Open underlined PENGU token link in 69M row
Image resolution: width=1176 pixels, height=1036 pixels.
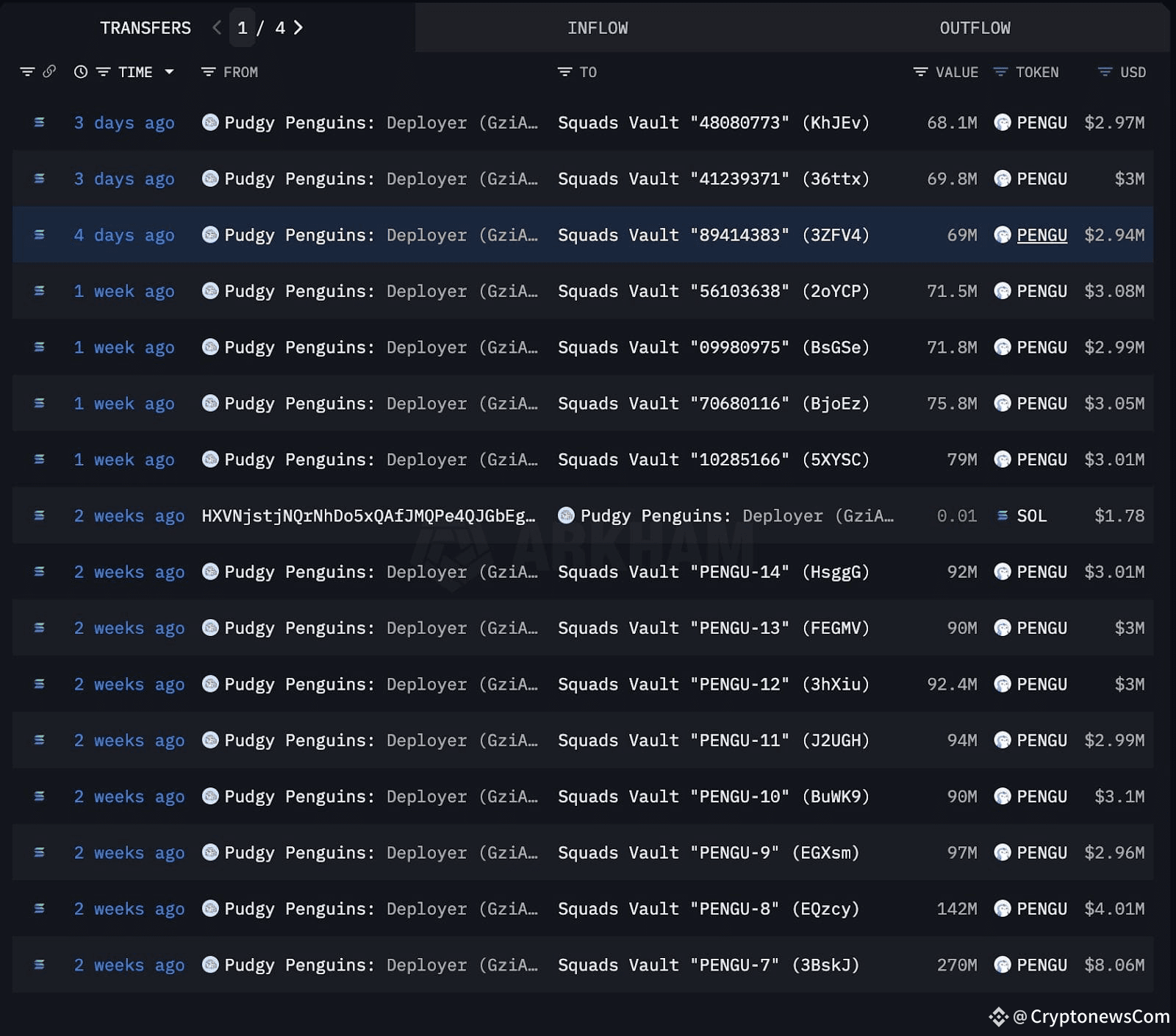pos(1041,235)
